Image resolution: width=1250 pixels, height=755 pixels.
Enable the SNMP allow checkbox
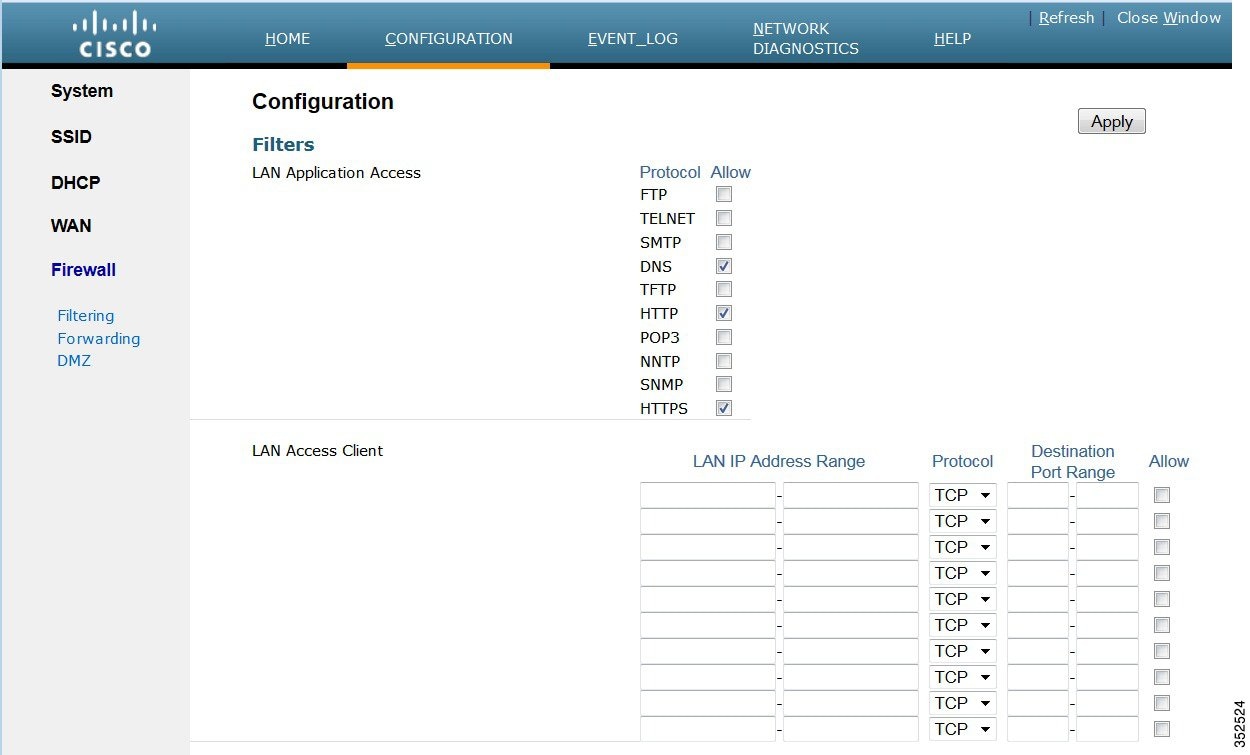(x=723, y=384)
